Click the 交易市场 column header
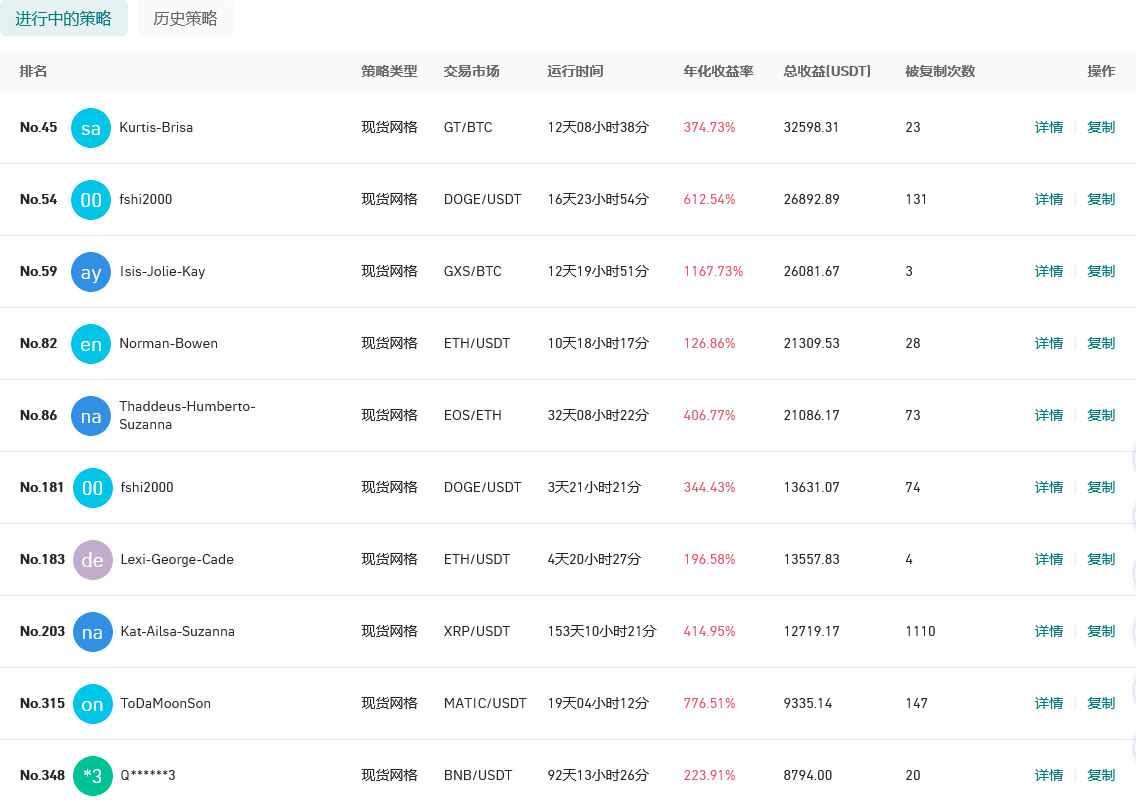This screenshot has height=805, width=1136. tap(472, 71)
